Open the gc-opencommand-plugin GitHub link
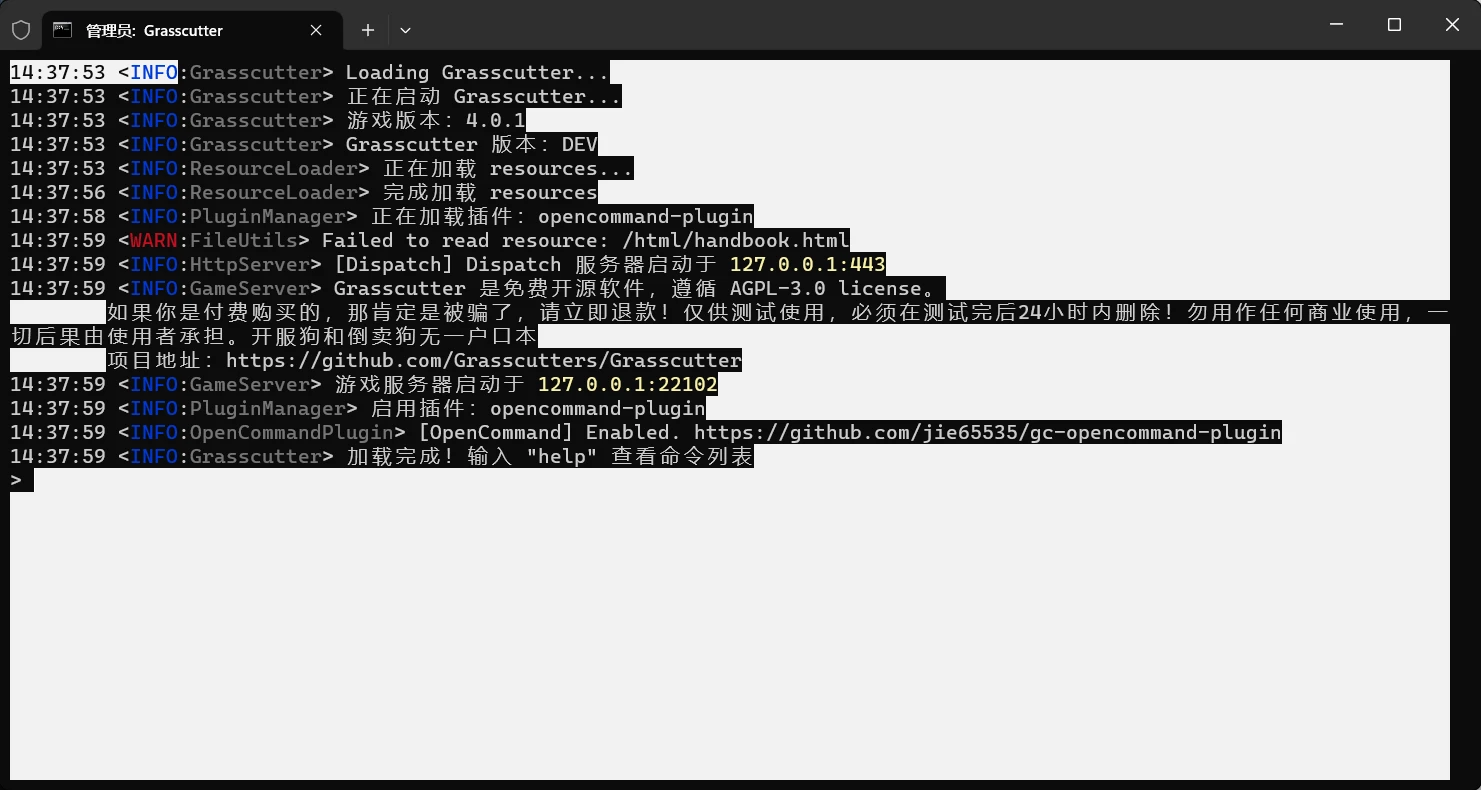 coord(987,432)
